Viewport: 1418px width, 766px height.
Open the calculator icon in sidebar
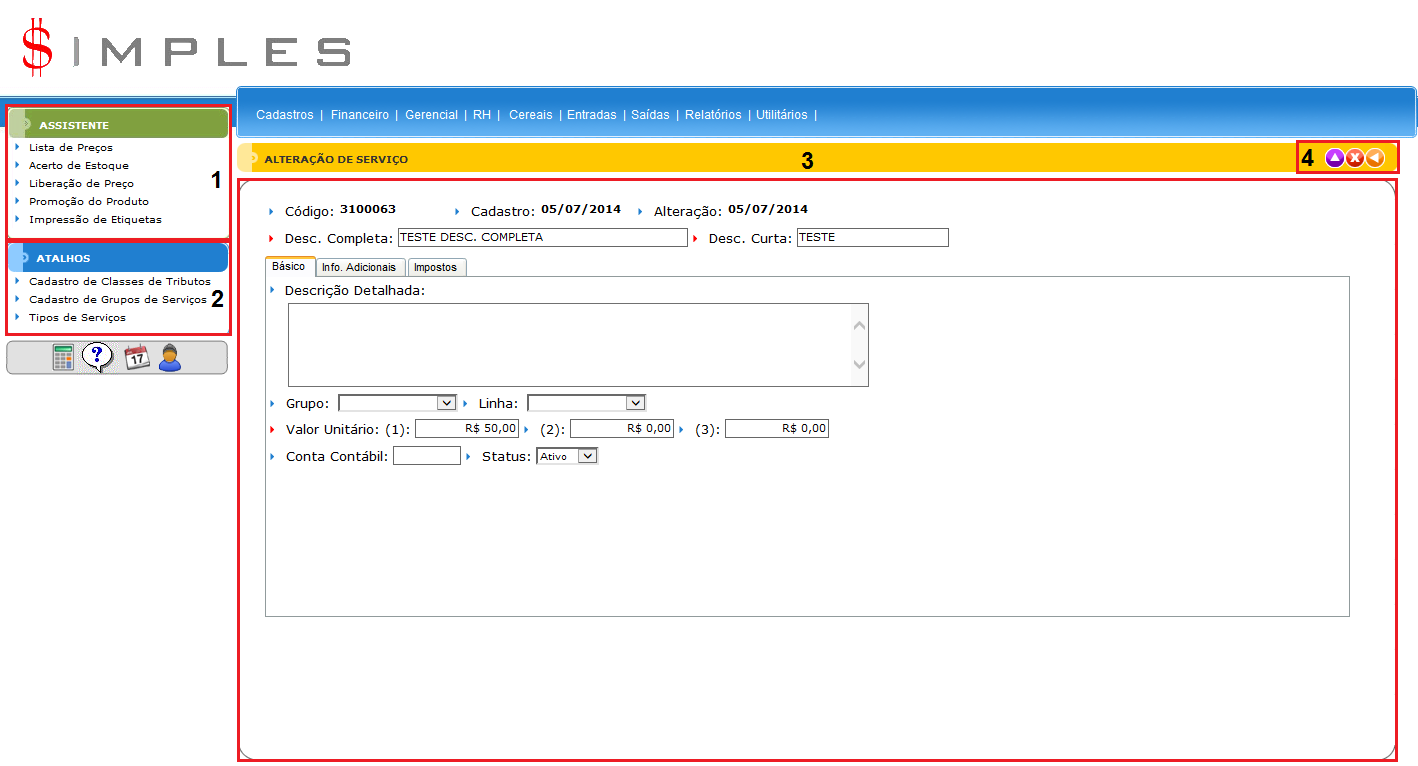point(64,357)
